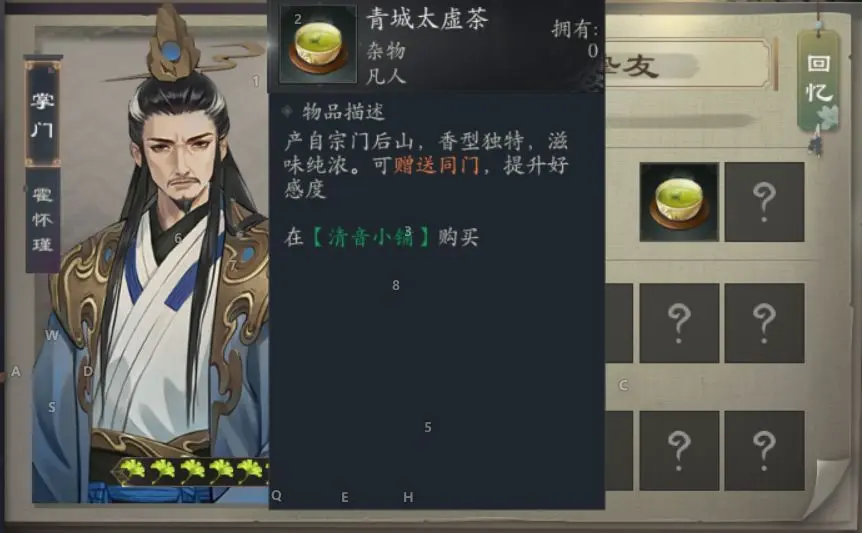The height and width of the screenshot is (533, 862).
Task: Click the 霍怀瑾 name plate
Action: (42, 220)
